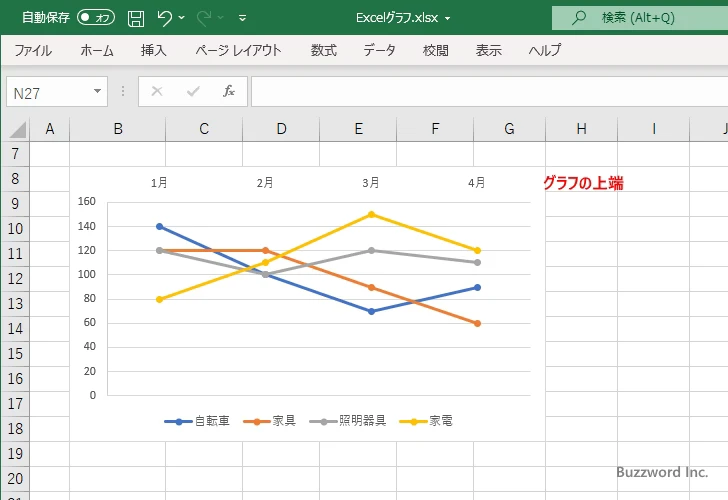
Task: Click the Redo arrow icon
Action: (x=204, y=18)
